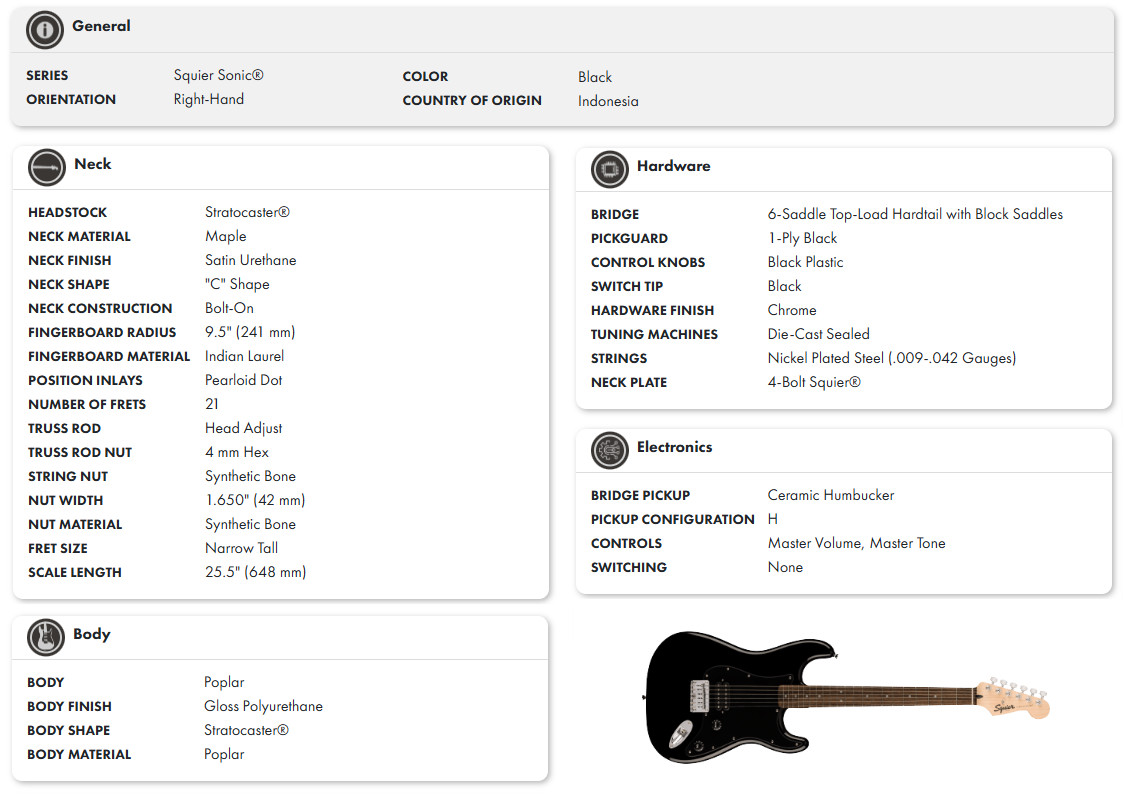Click the PICKUP CONFIGURATION label

(x=673, y=520)
